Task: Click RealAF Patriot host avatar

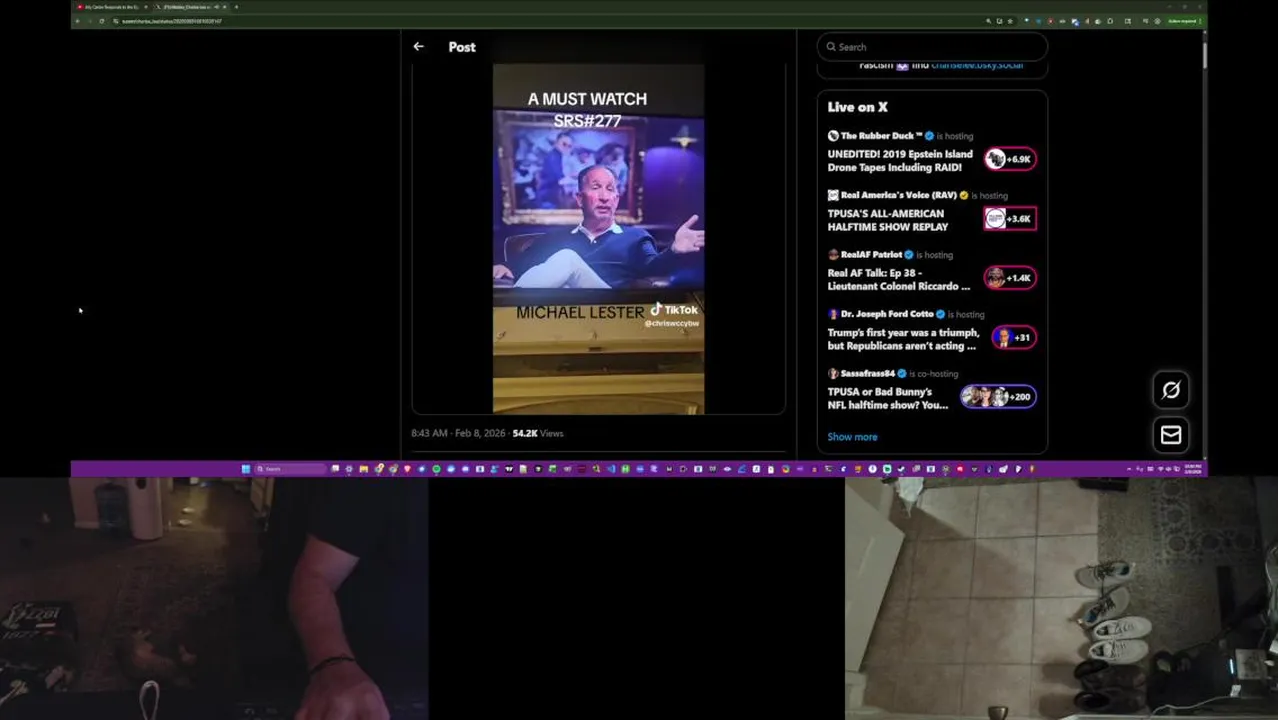Action: point(833,255)
